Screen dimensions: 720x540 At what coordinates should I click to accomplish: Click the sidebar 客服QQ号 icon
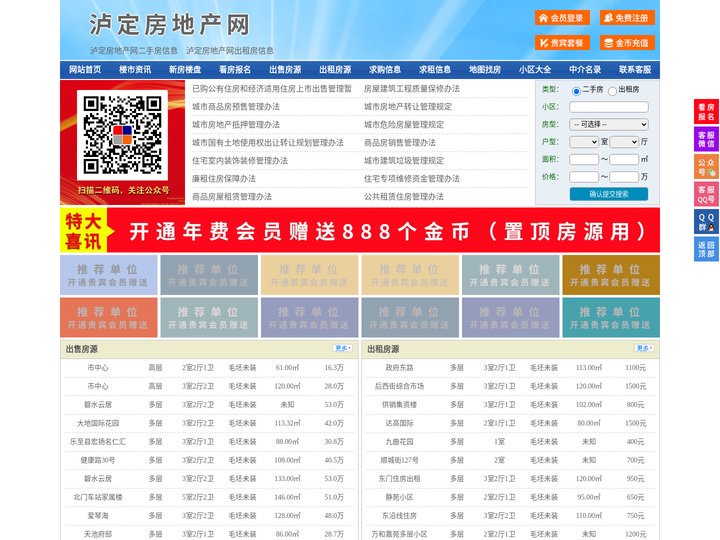click(706, 194)
